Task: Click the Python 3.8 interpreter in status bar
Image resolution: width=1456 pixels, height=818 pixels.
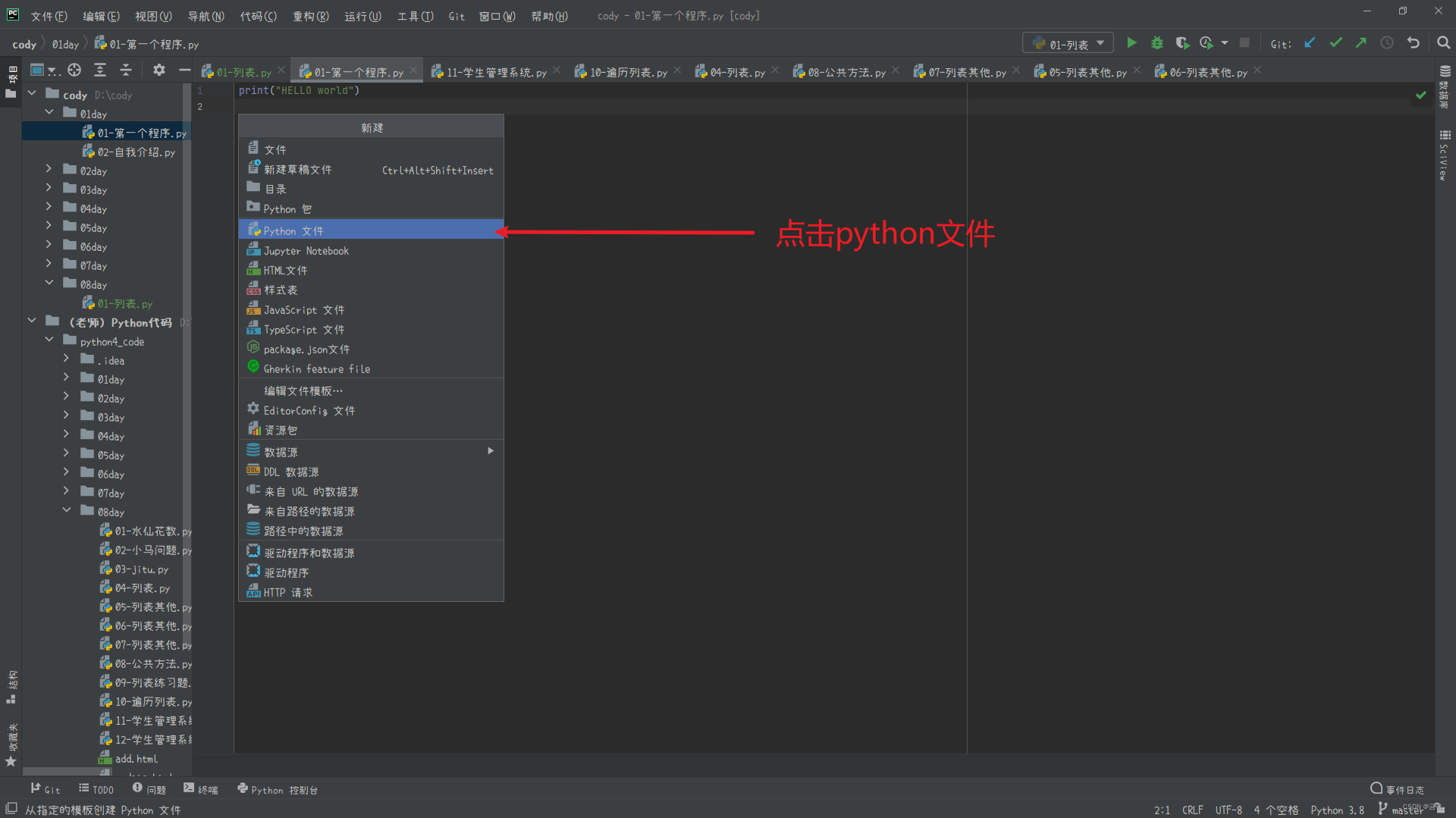Action: click(x=1337, y=810)
